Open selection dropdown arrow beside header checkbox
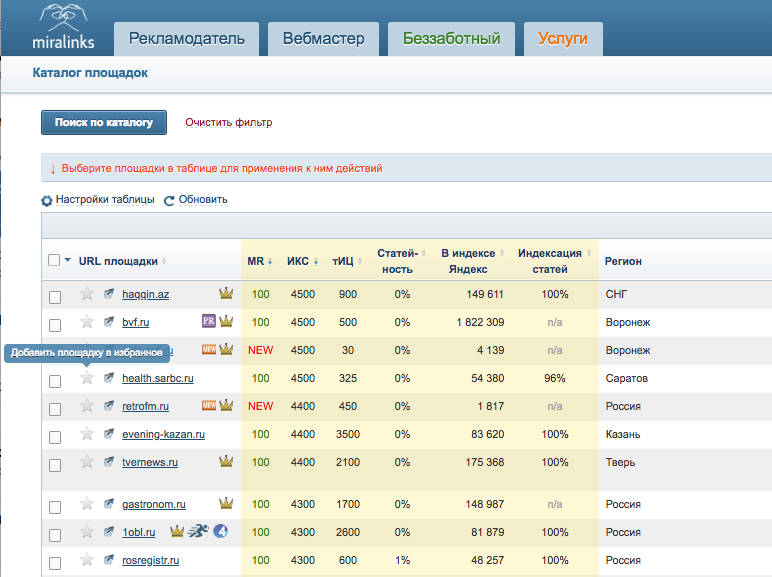 (x=67, y=260)
